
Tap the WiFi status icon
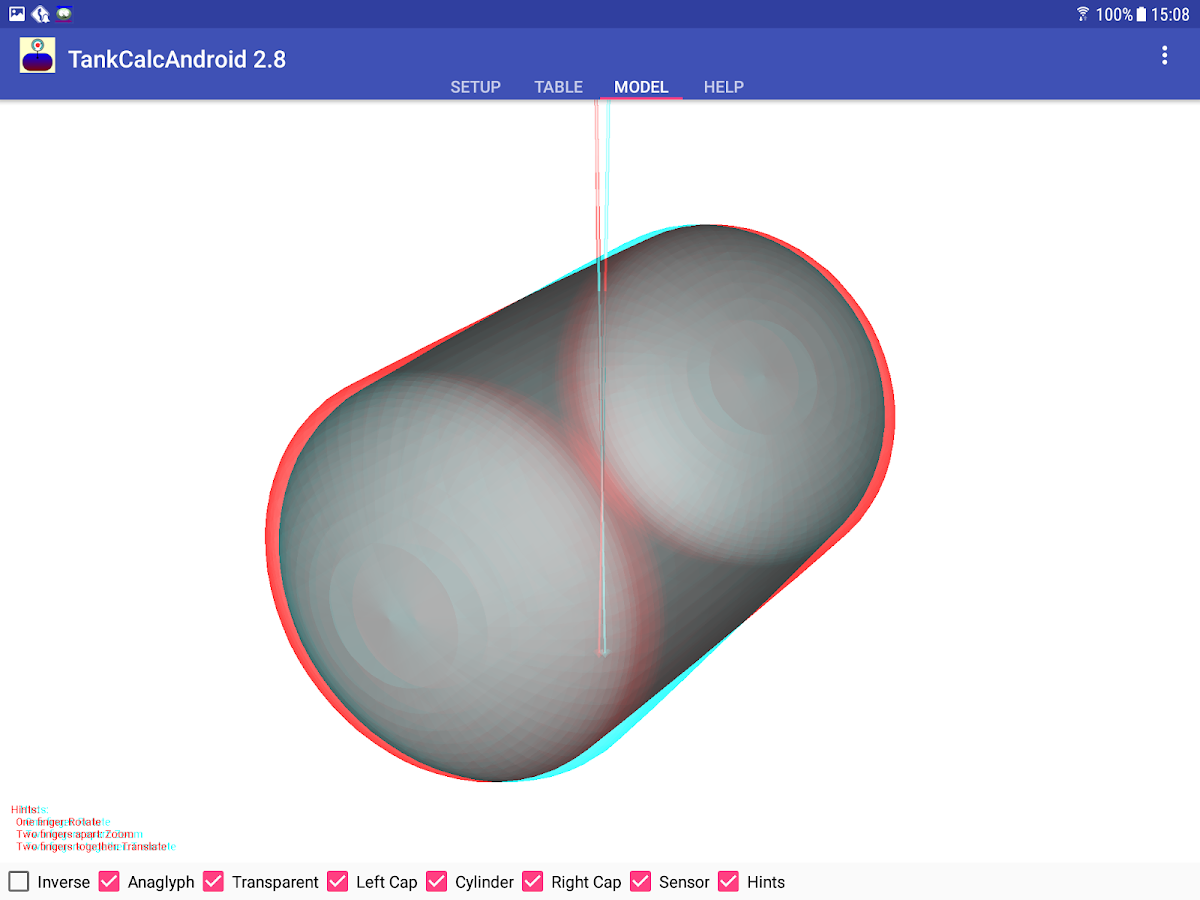click(x=1082, y=14)
